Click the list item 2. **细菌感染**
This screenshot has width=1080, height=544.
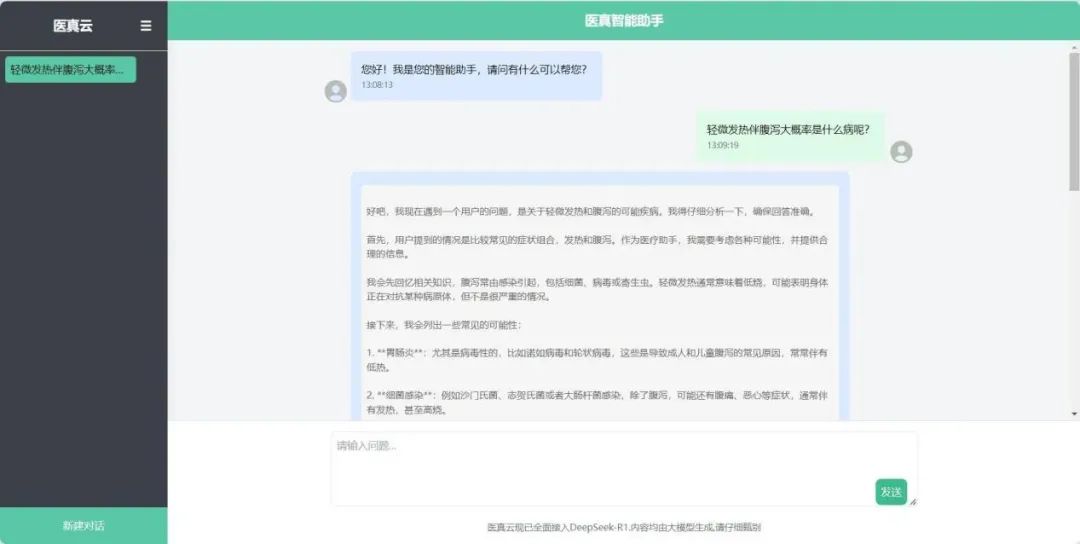[597, 402]
